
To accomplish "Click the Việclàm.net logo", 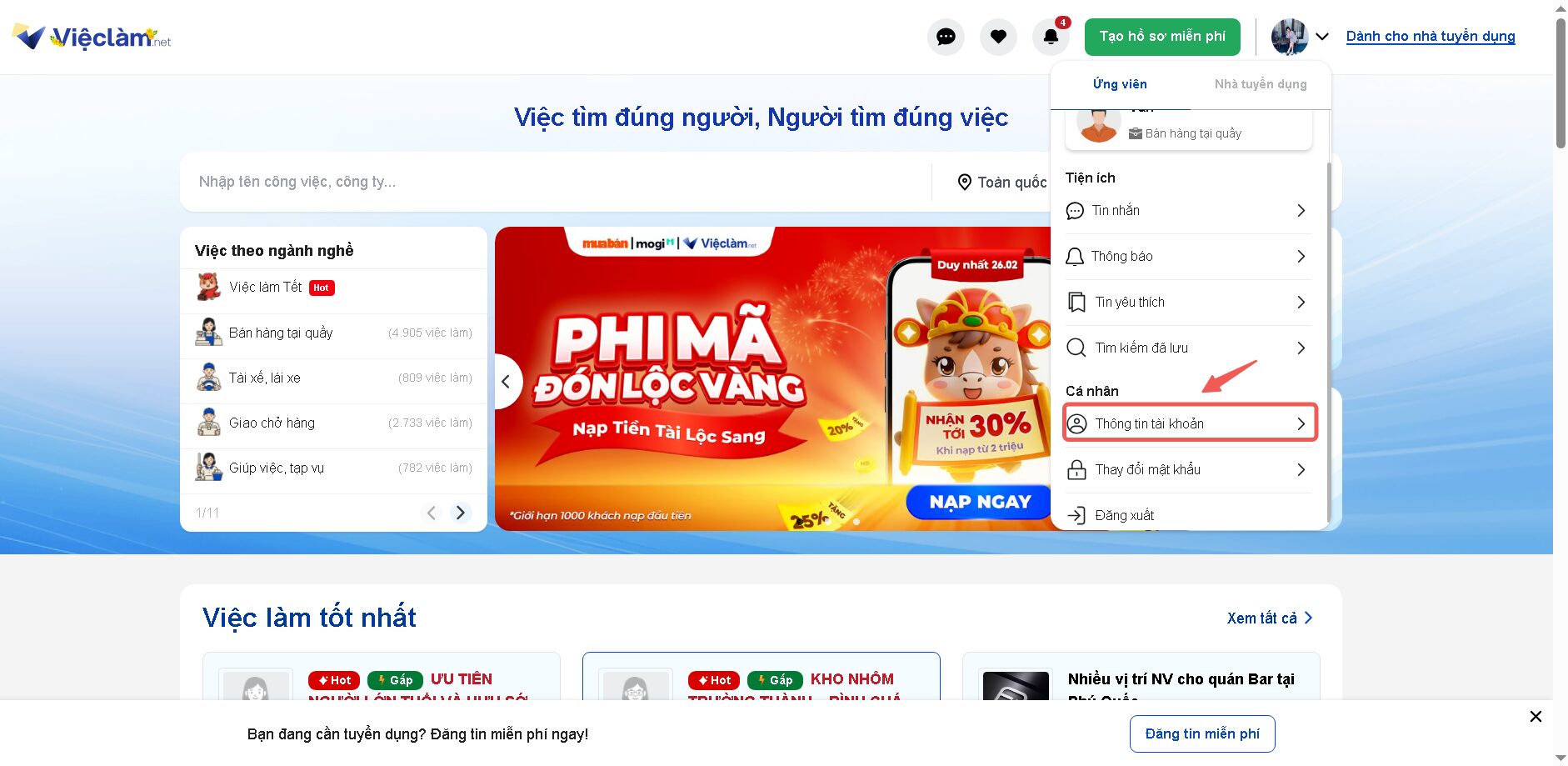I will point(92,37).
